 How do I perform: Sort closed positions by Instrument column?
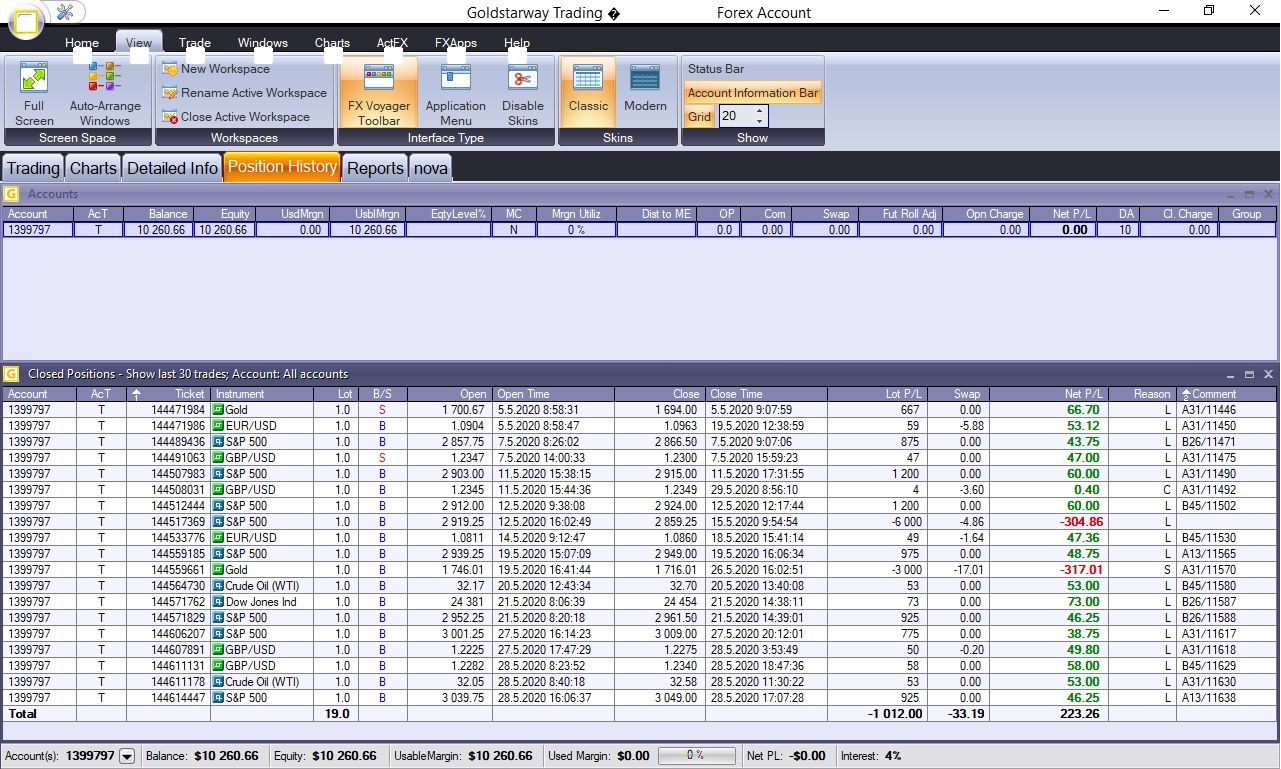tap(261, 394)
